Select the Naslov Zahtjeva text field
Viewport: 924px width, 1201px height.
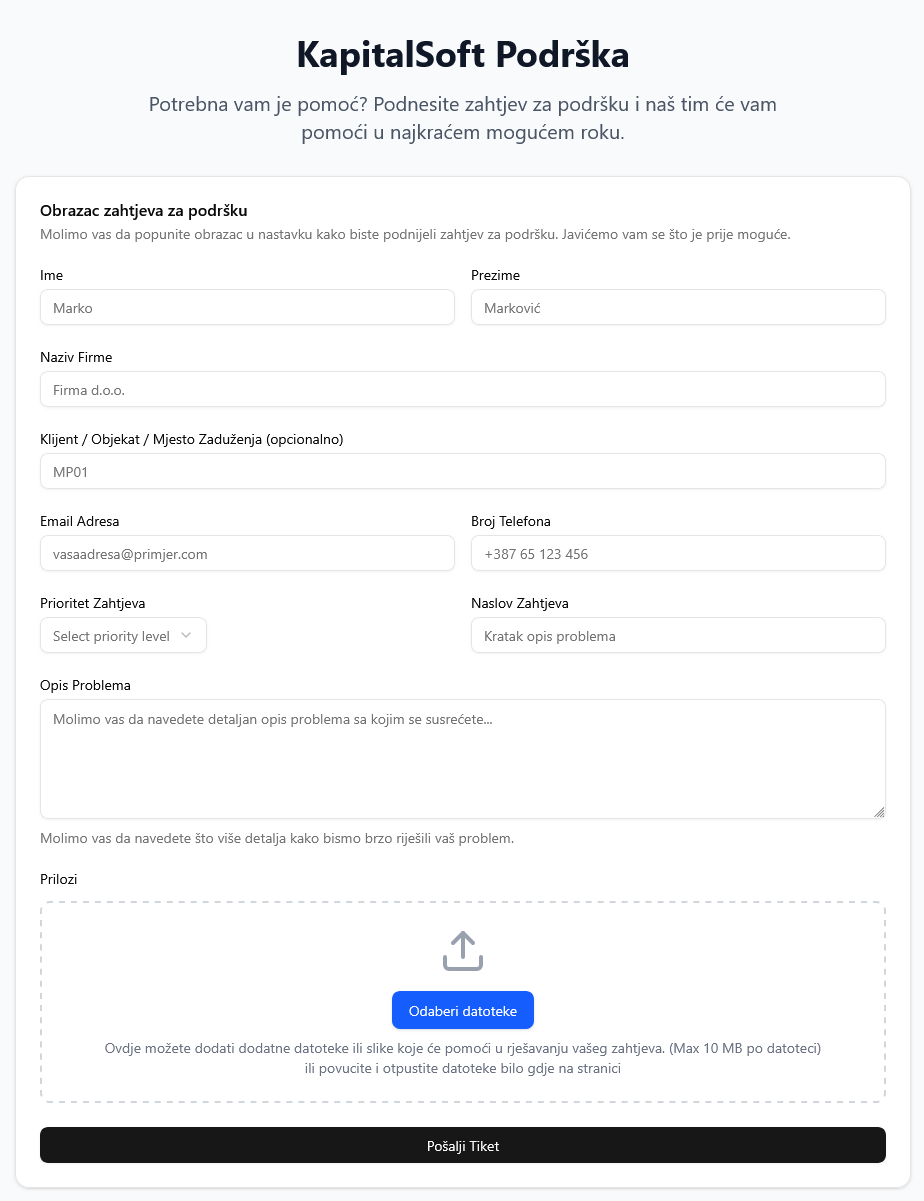[678, 636]
